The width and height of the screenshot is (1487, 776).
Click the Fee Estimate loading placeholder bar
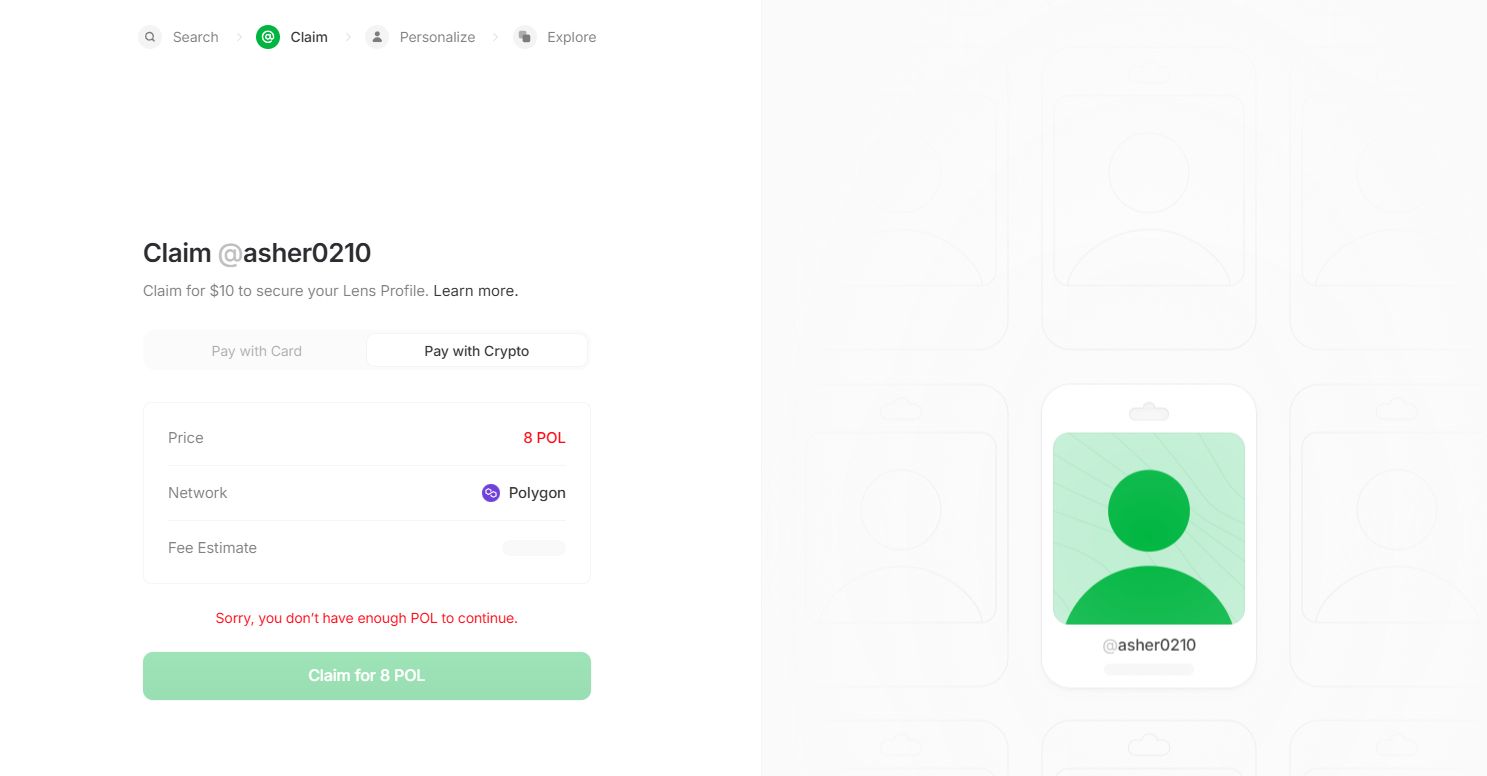[534, 548]
